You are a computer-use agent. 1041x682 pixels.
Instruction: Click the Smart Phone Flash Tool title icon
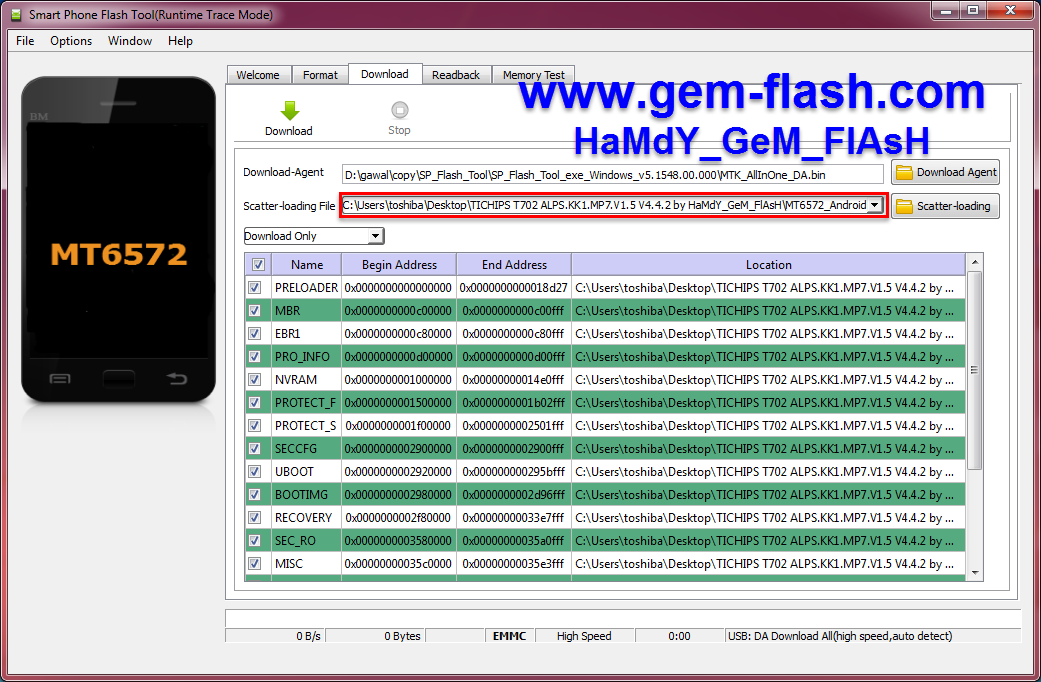tap(16, 15)
